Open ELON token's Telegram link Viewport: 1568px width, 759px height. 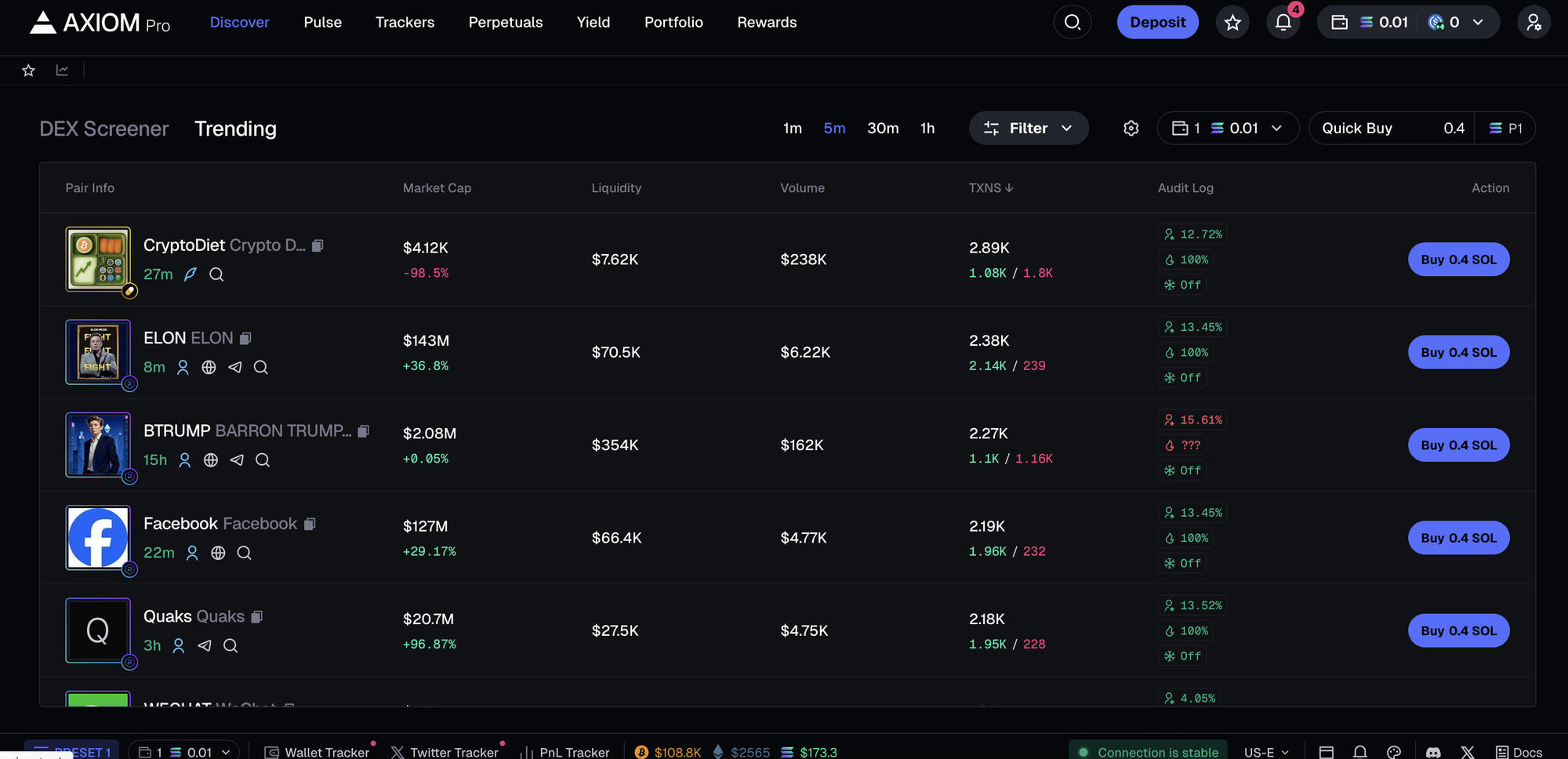tap(234, 367)
